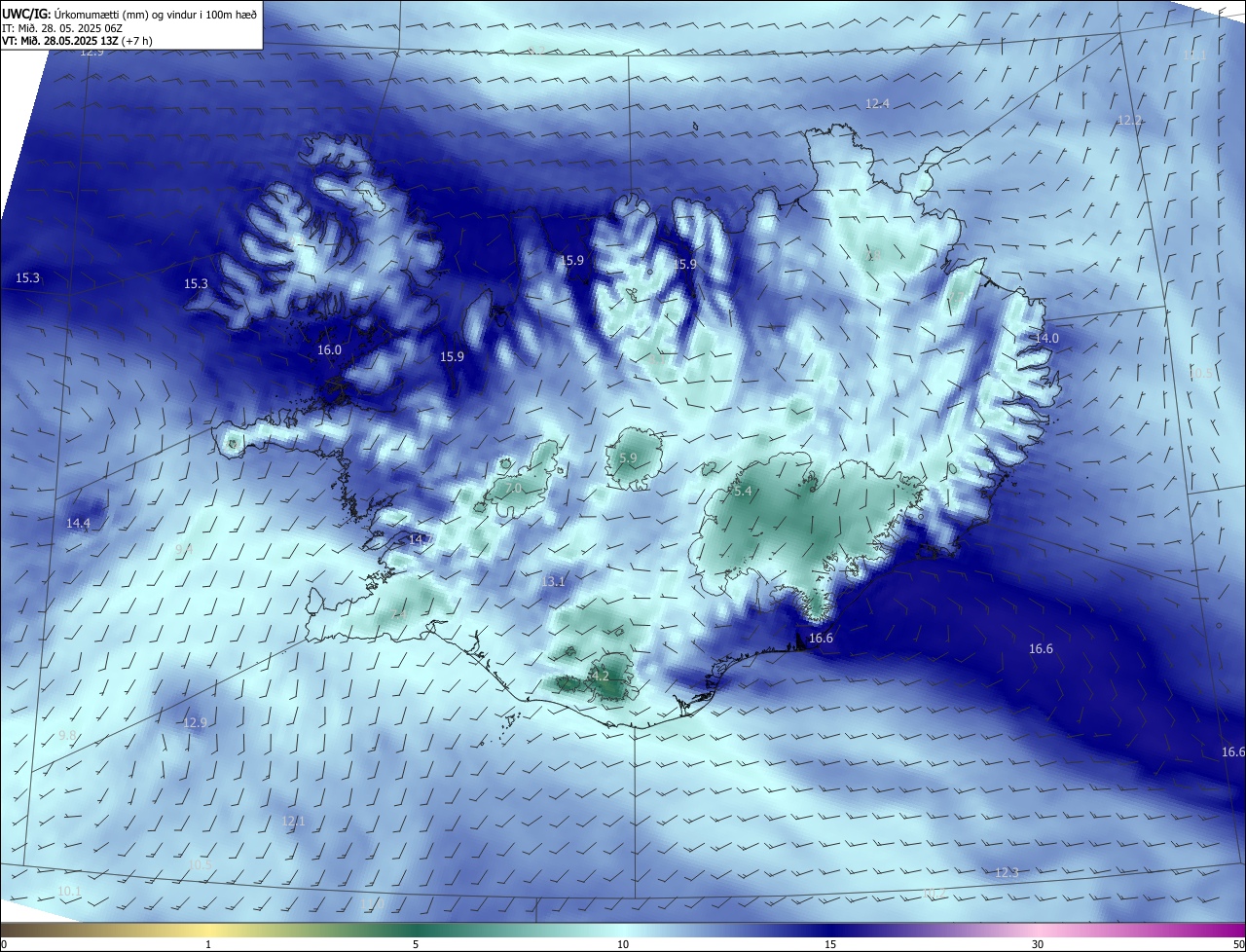Click the 7.0 value on Langjökull glacier
This screenshot has height=952, width=1246.
(513, 488)
